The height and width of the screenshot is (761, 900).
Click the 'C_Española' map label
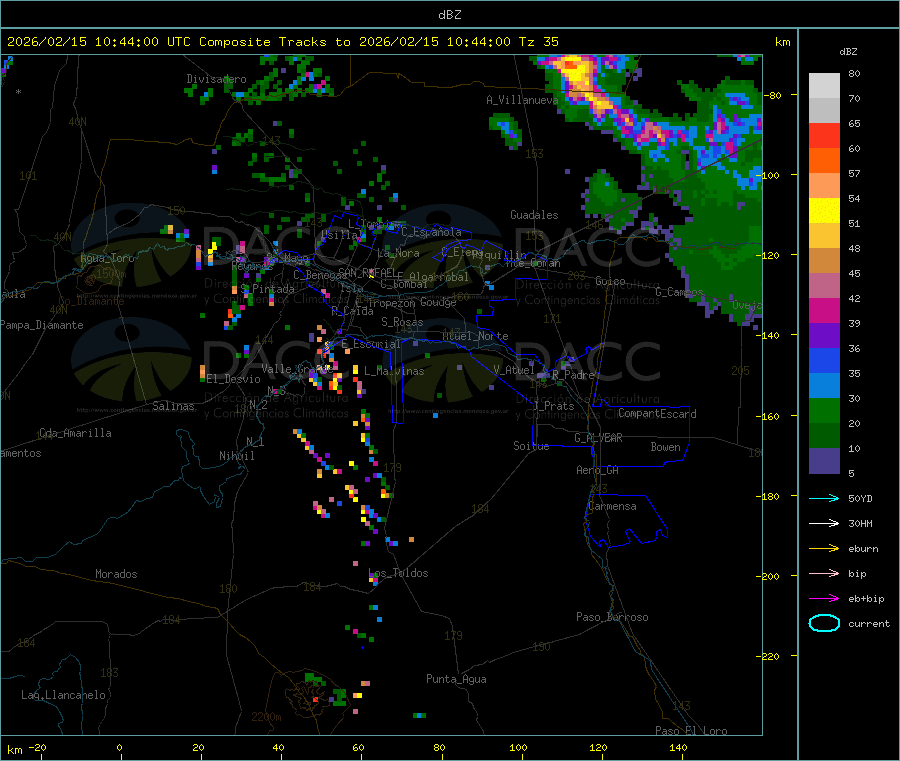coord(431,232)
